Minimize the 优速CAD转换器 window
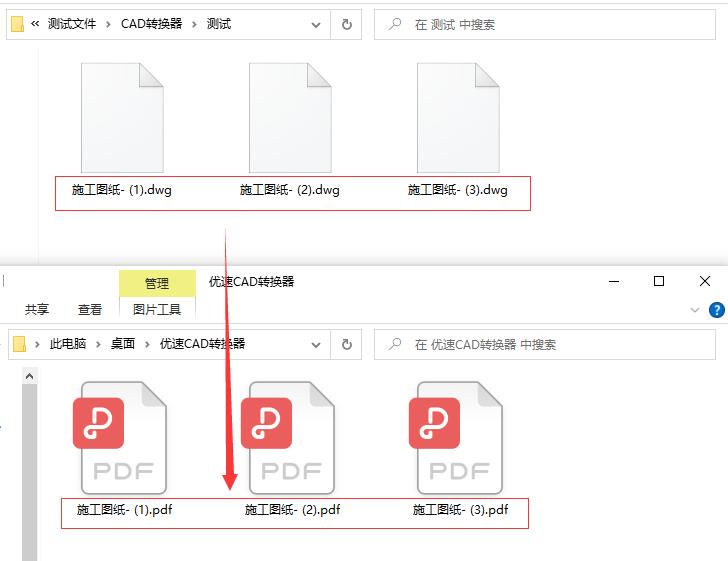Viewport: 728px width, 561px height. (614, 281)
